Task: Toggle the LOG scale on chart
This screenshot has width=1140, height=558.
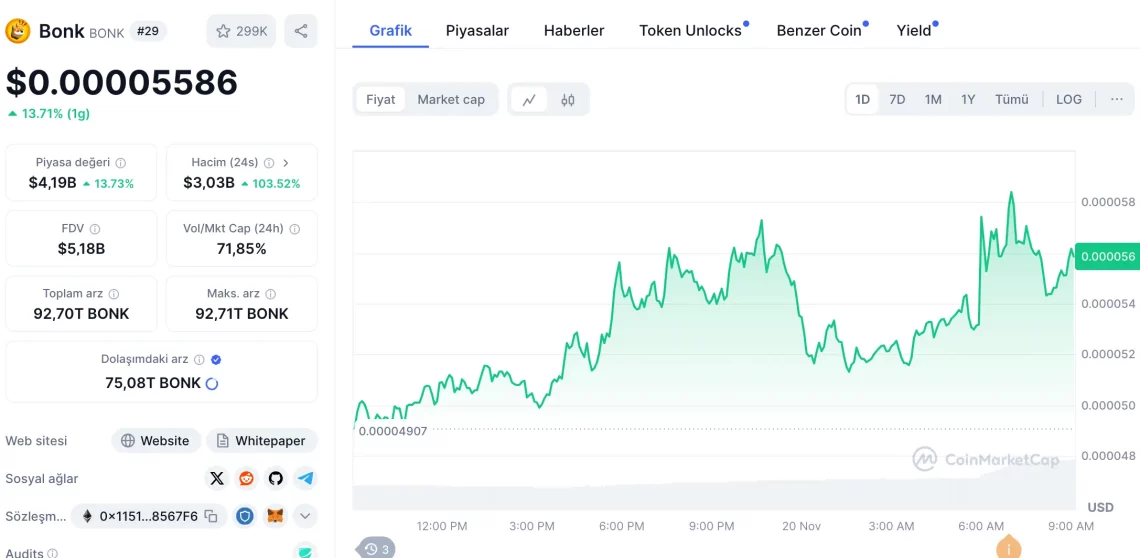Action: 1068,99
